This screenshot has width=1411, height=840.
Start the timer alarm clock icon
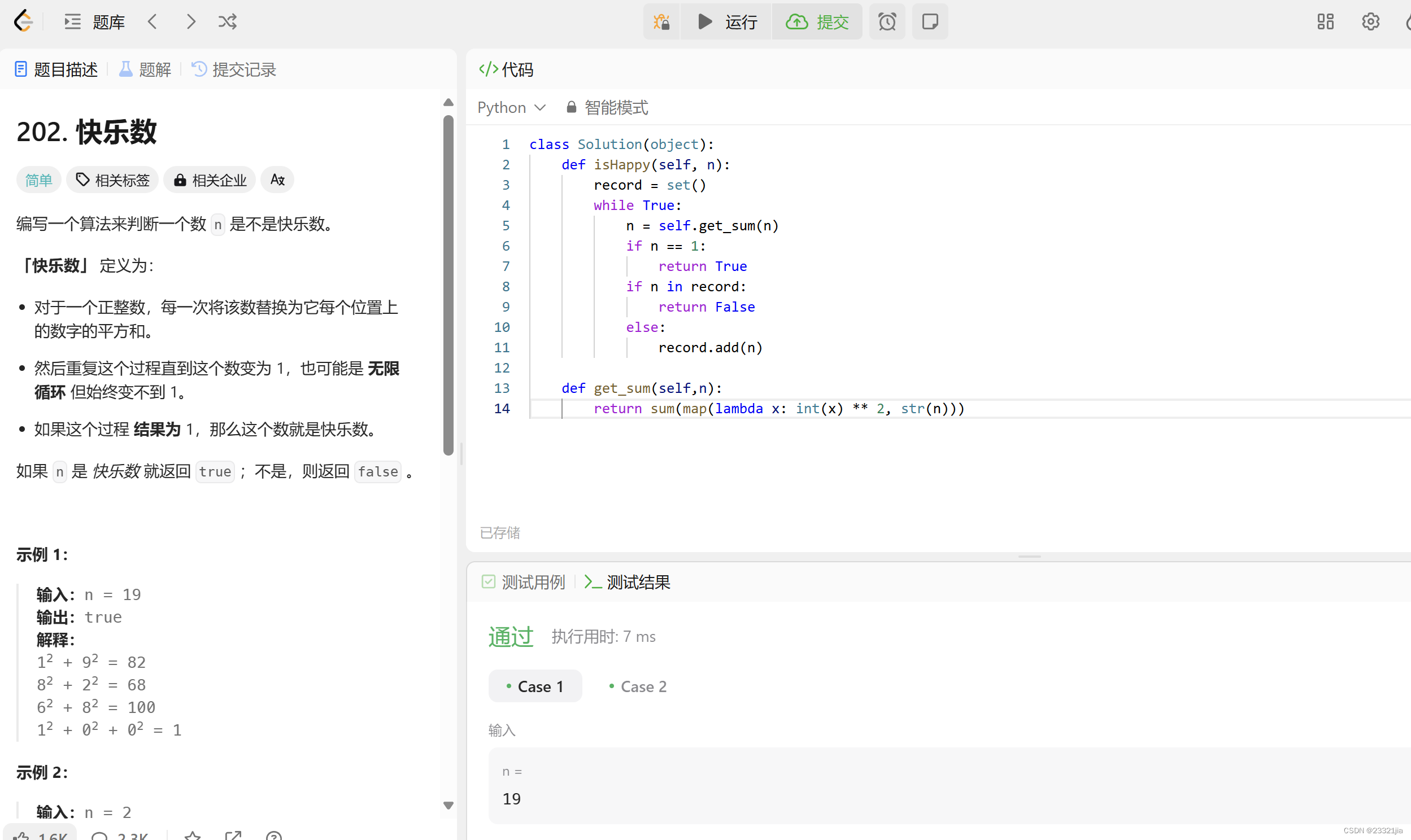pos(887,21)
